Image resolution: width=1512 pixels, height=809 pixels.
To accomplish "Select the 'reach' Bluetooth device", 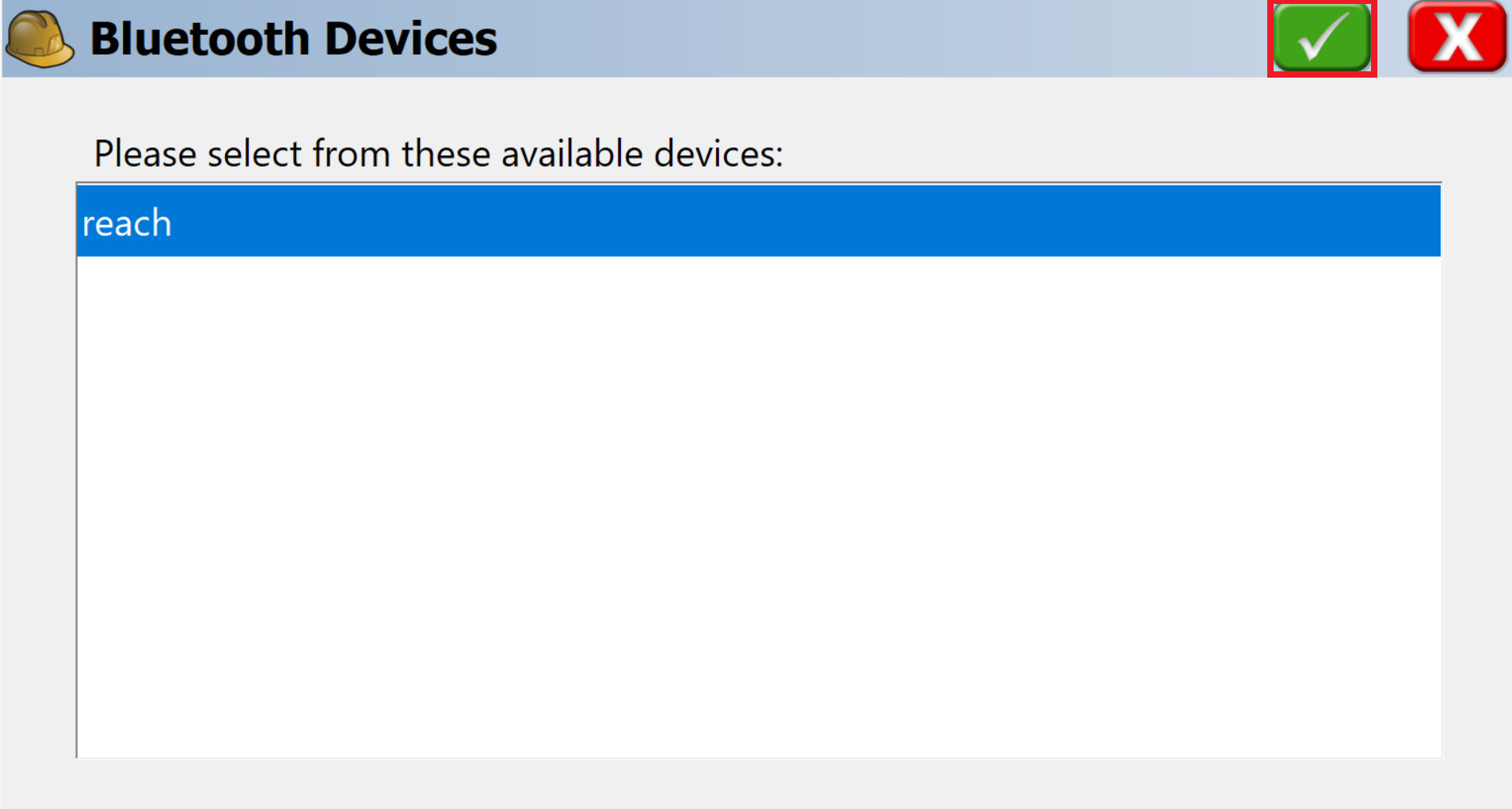I will pos(758,221).
